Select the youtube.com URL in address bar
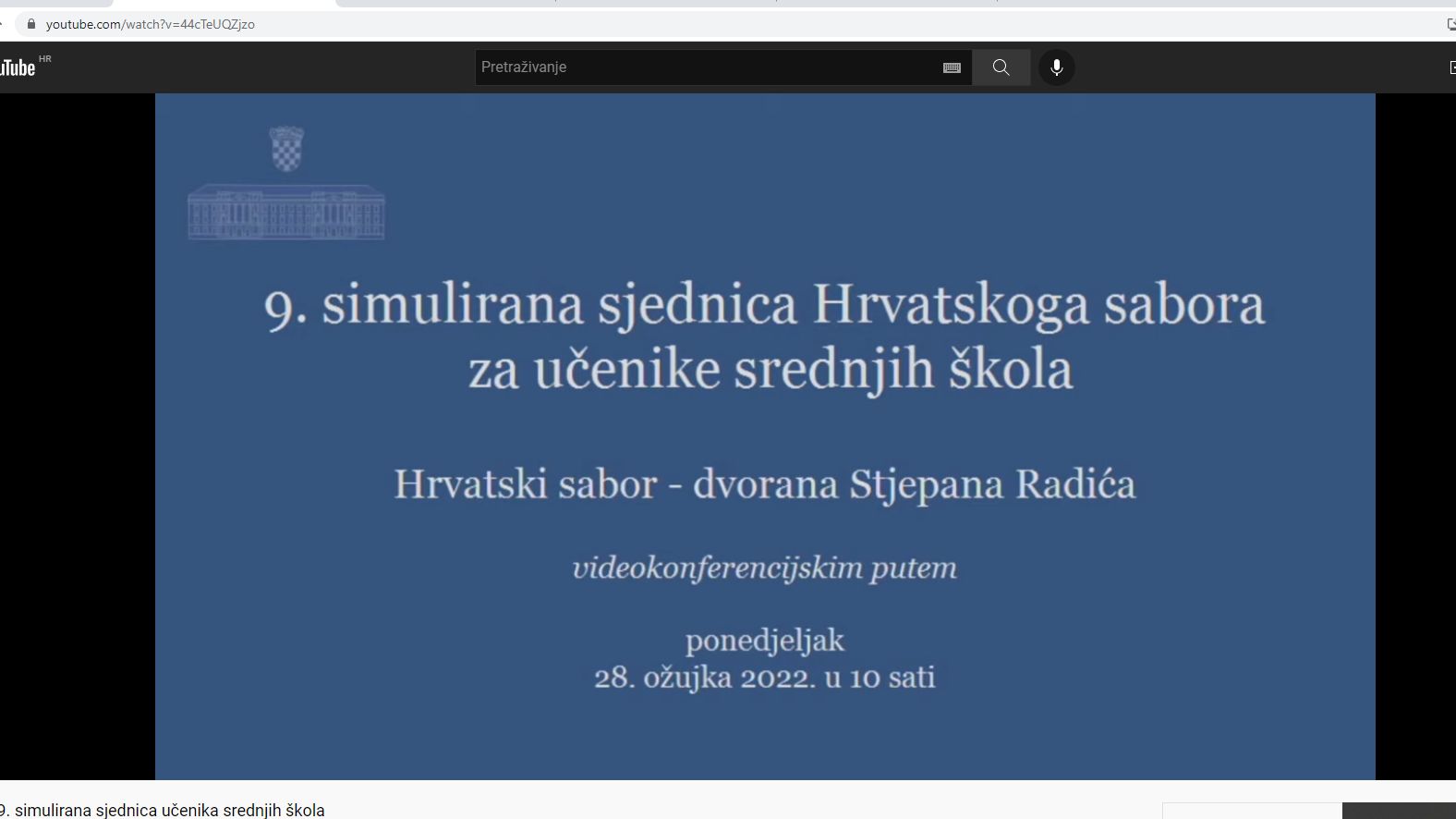 [x=151, y=24]
